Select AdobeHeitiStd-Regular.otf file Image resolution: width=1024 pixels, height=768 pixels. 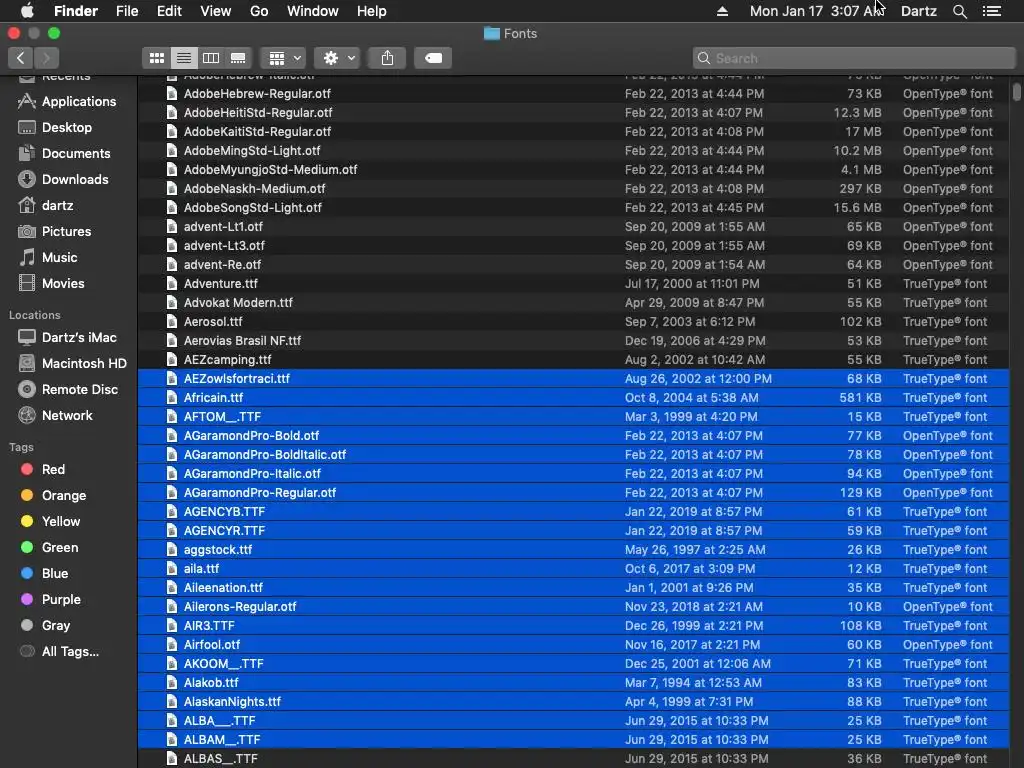point(573,112)
